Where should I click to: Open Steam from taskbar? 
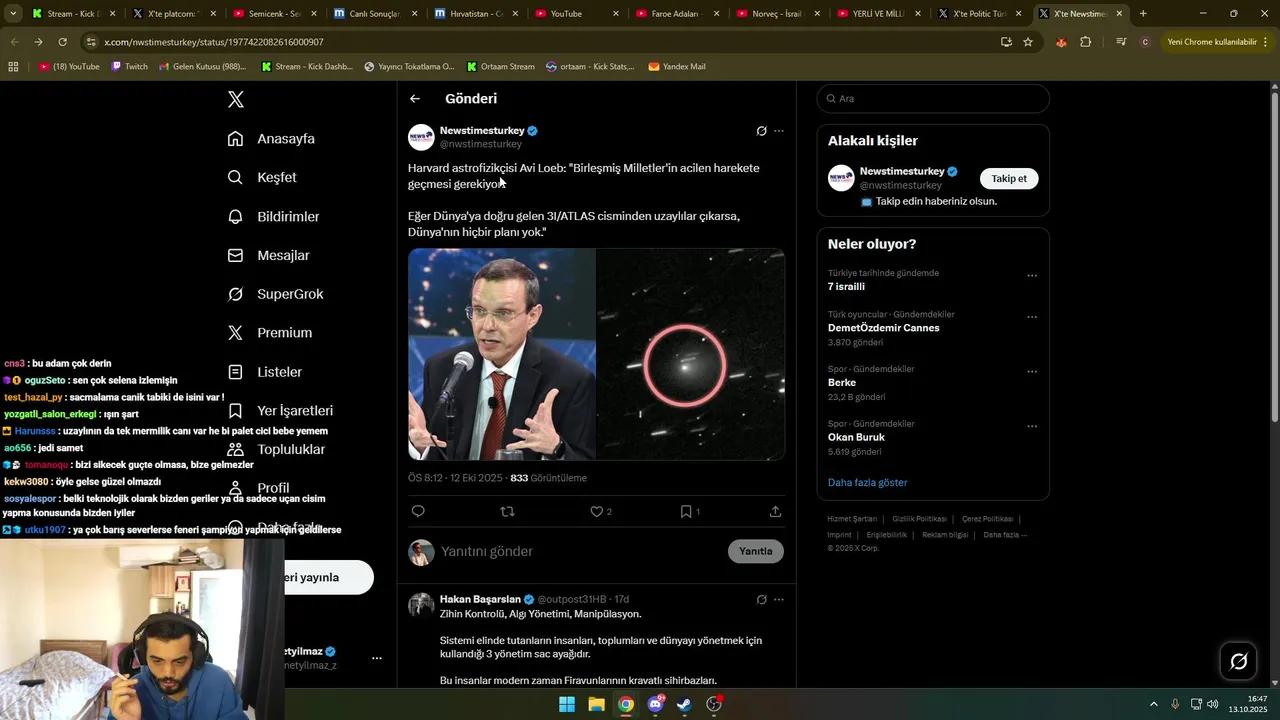point(684,704)
